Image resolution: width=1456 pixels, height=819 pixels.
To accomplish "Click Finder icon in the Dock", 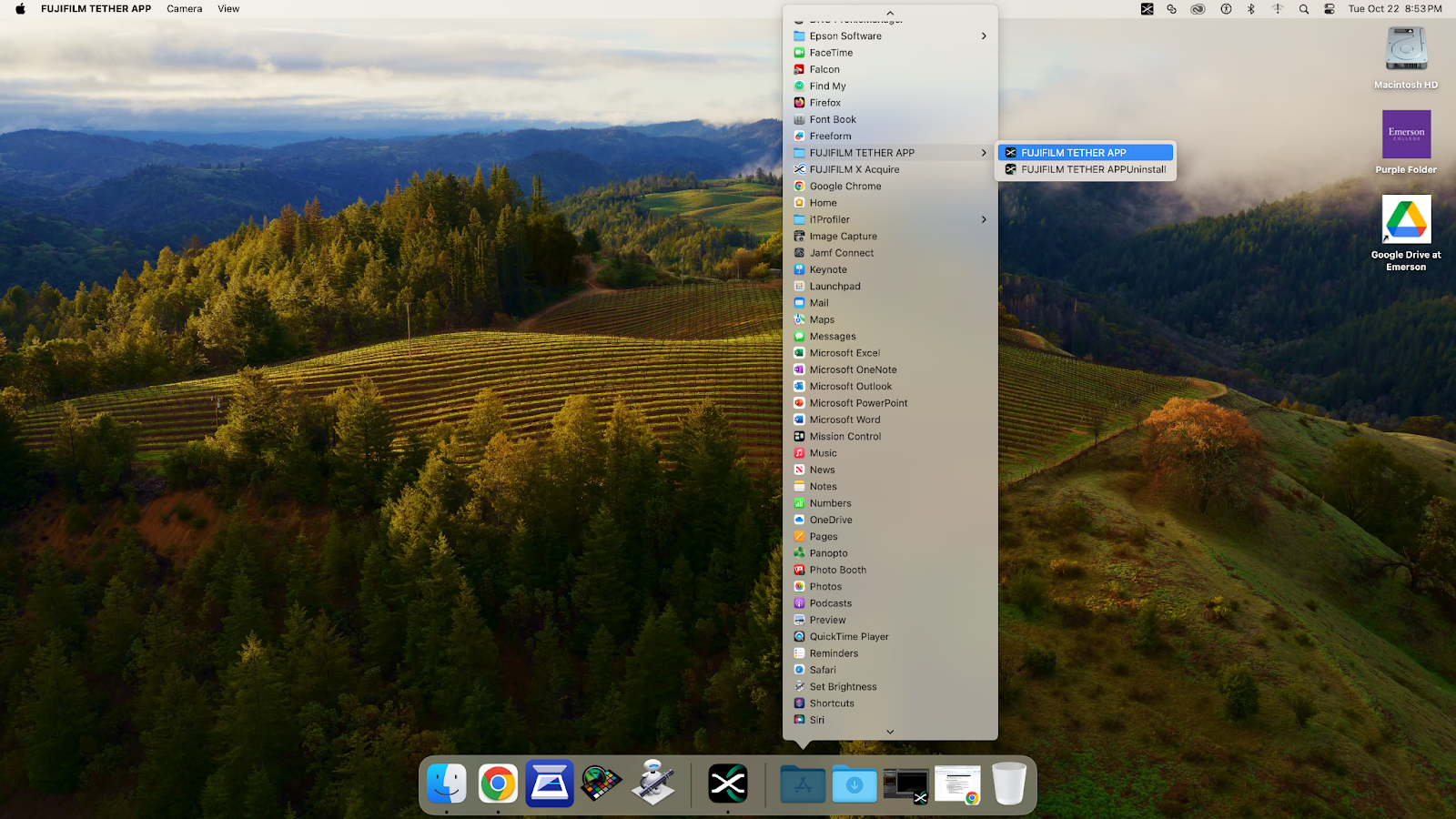I will click(x=447, y=784).
